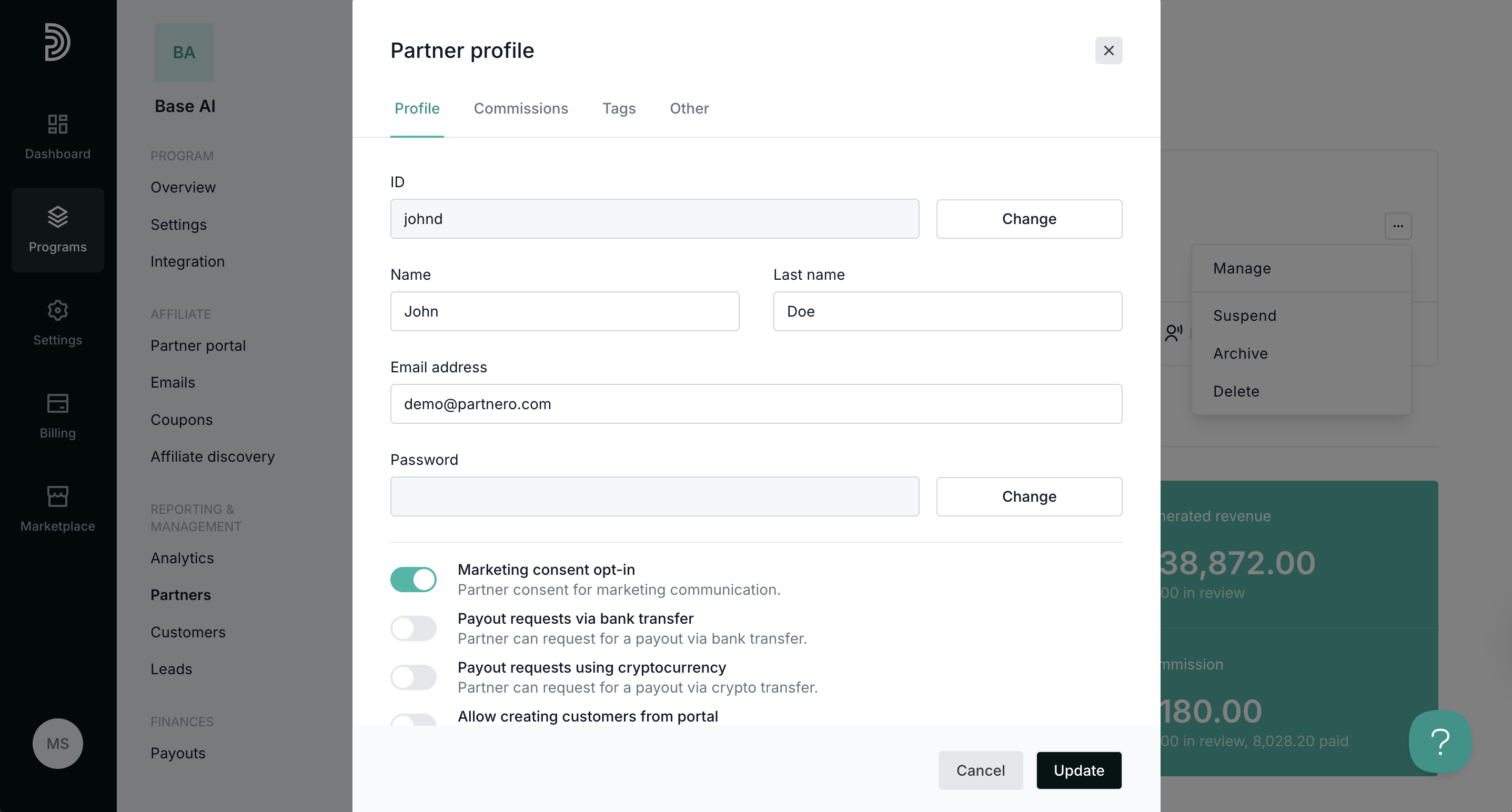
Task: Enable payout requests using cryptocurrency
Action: click(x=413, y=677)
